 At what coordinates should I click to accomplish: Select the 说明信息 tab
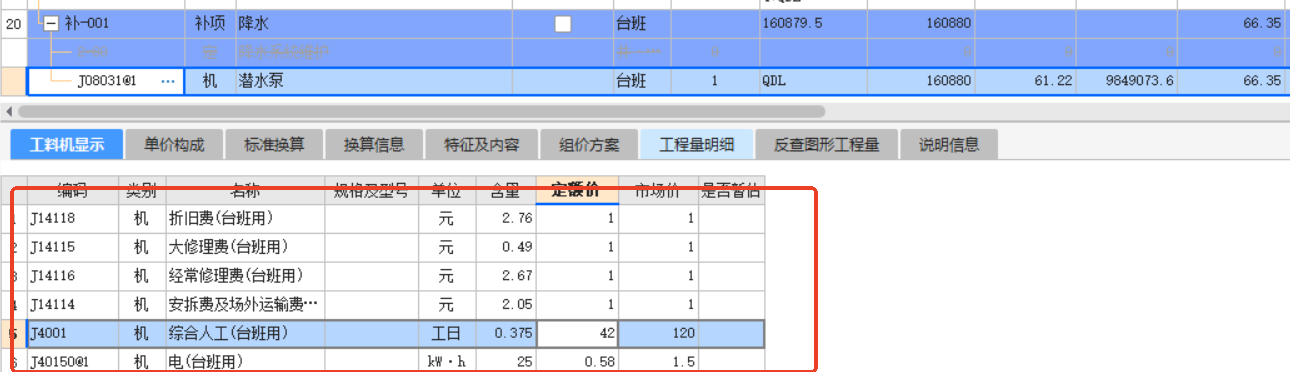coord(949,145)
